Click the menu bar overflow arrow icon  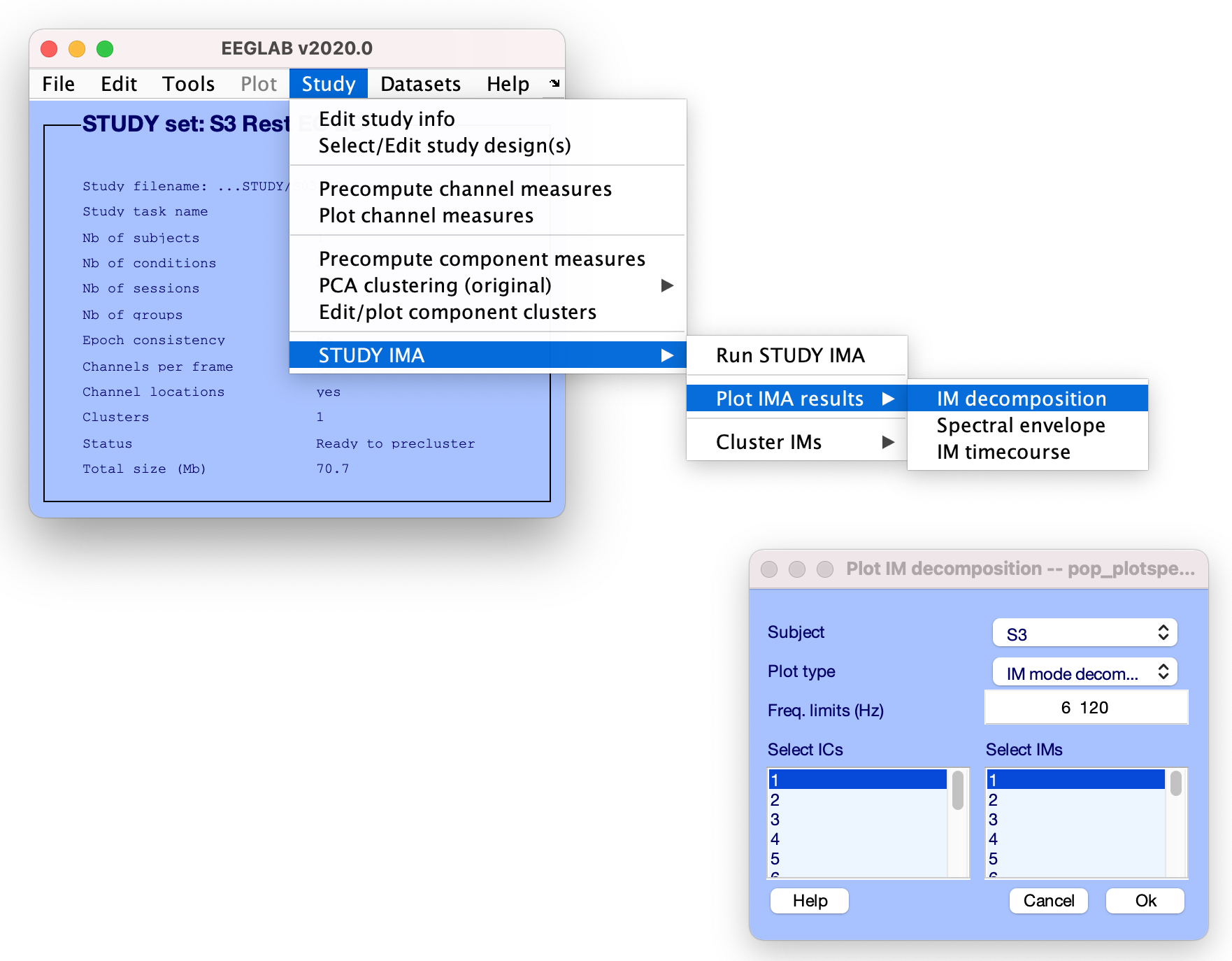pyautogui.click(x=554, y=84)
